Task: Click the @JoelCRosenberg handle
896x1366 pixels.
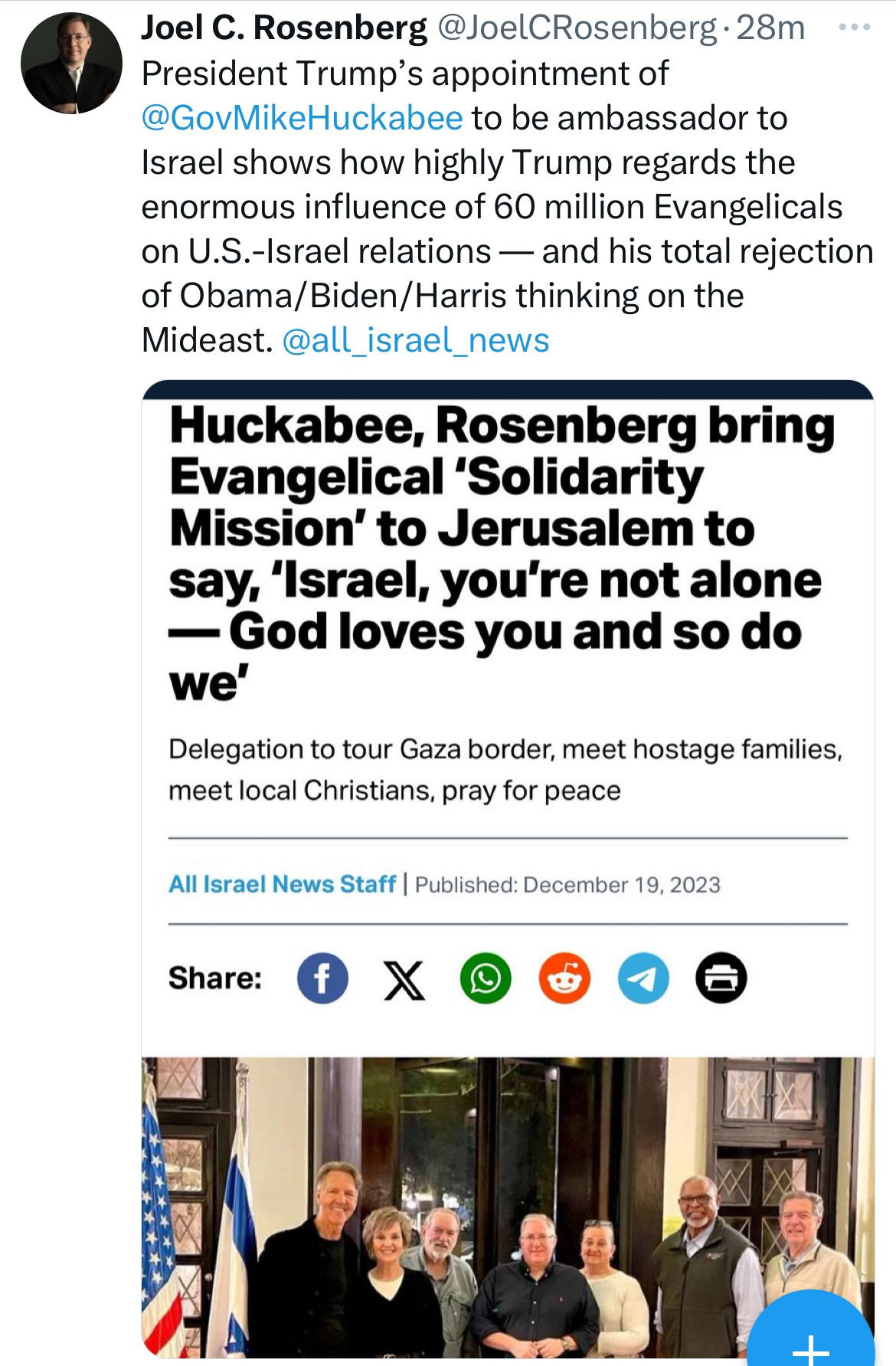Action: pos(576,28)
